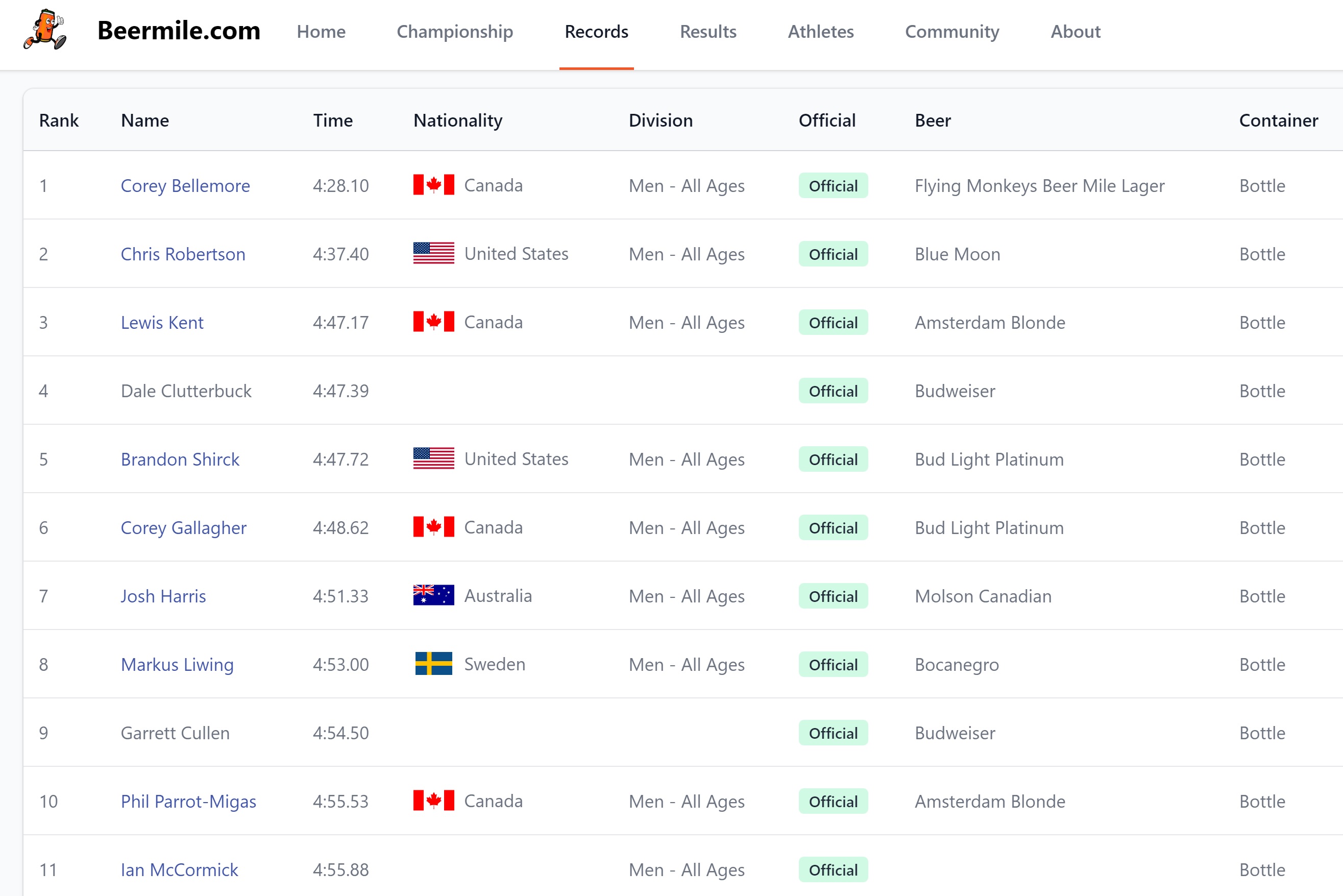Click the Official badge for Dale Clutterbuck
Screen dimensions: 1343x896
[x=833, y=391]
